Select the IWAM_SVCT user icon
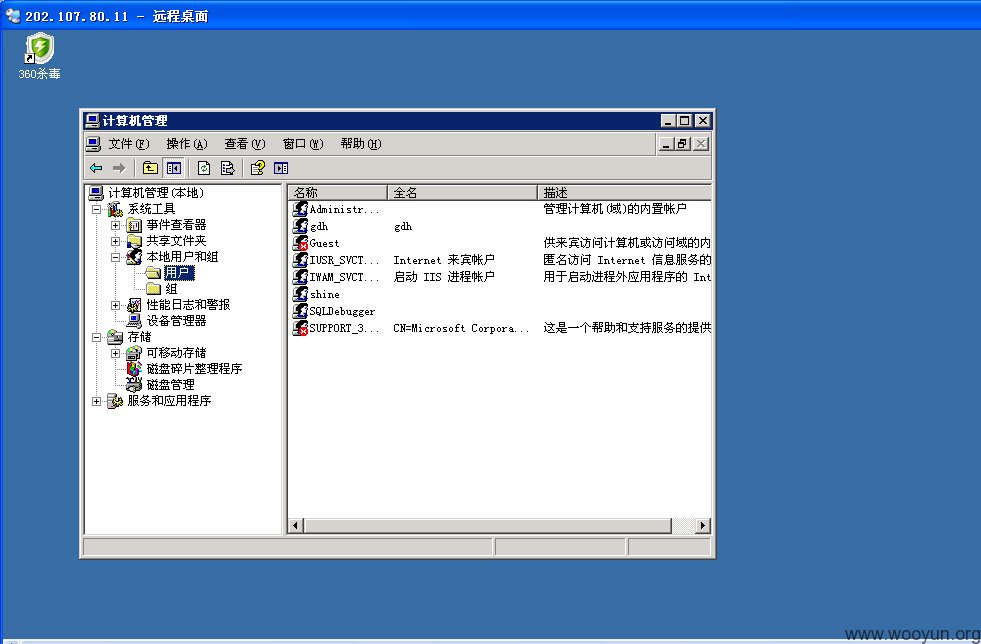 click(x=300, y=276)
